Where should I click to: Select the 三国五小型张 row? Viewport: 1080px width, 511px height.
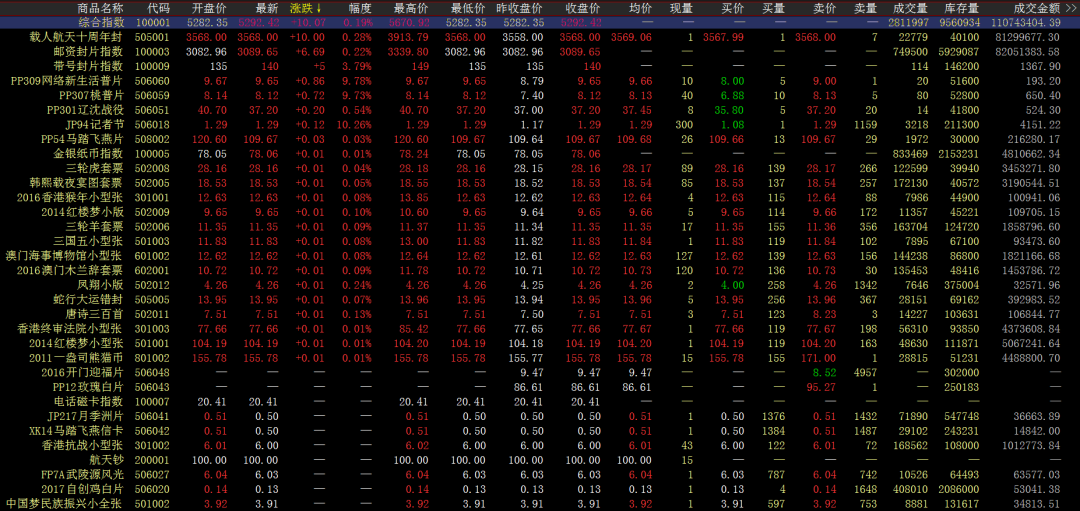tap(540, 241)
